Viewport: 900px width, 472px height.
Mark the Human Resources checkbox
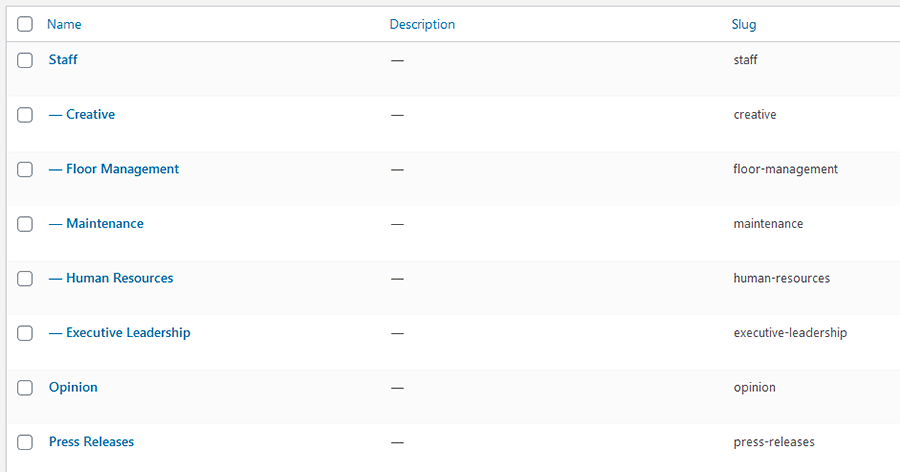[x=25, y=279]
